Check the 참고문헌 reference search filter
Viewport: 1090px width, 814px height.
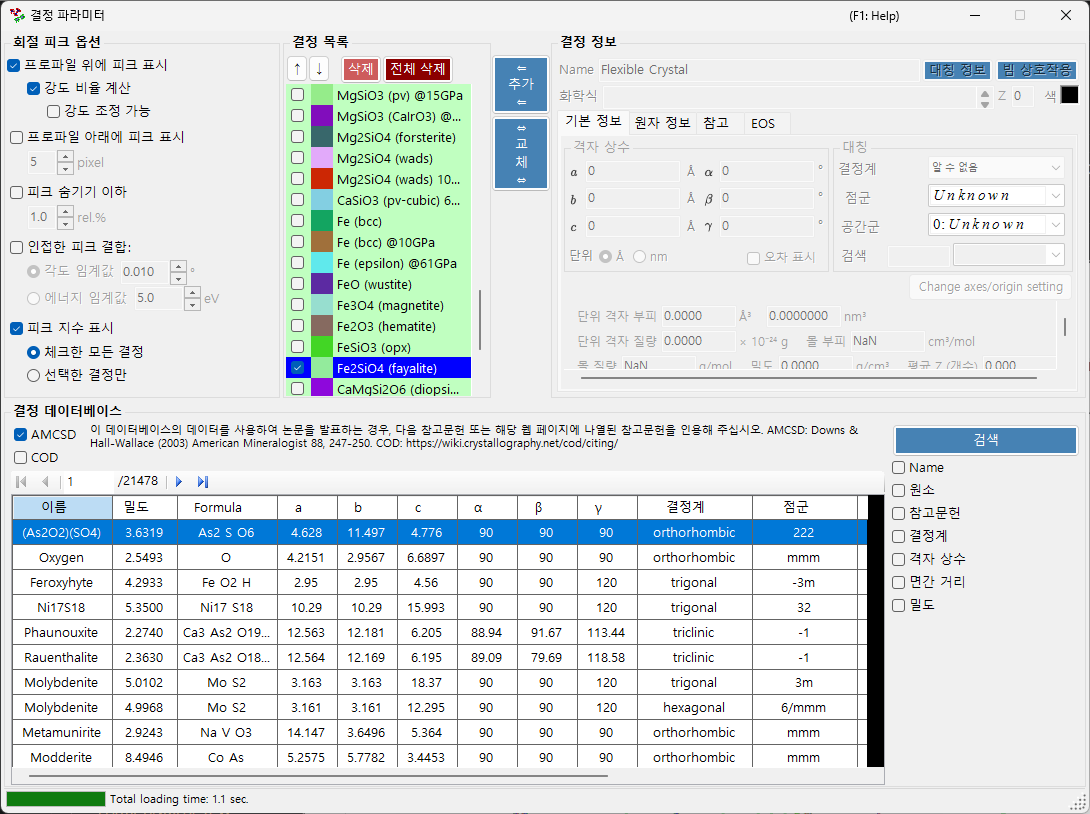(x=898, y=513)
